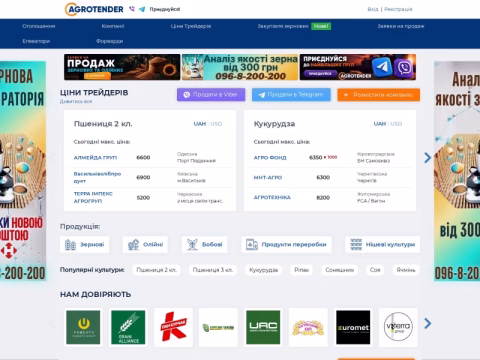Screen dimensions: 480x360
Task: Select the Пшениця 3 кл. popular tag
Action: (x=213, y=270)
